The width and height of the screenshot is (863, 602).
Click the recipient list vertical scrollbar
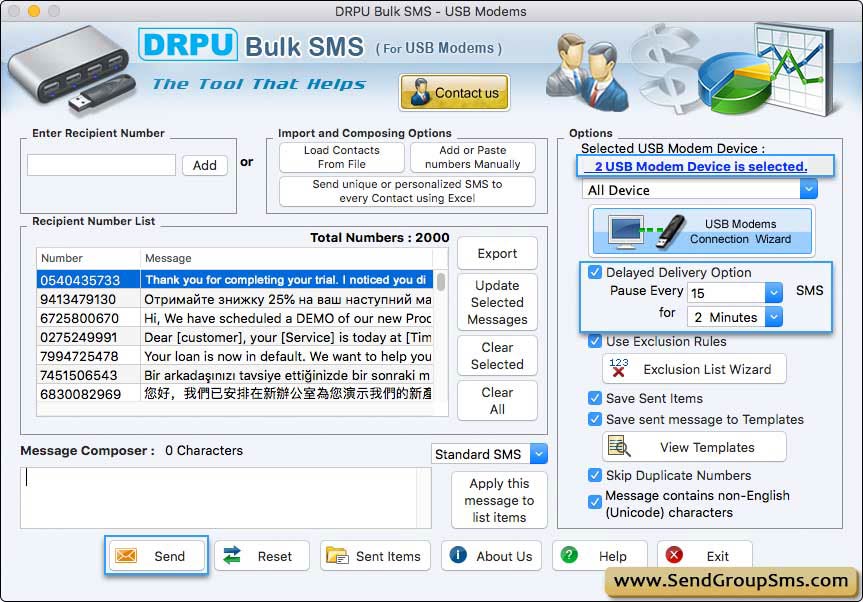click(441, 282)
